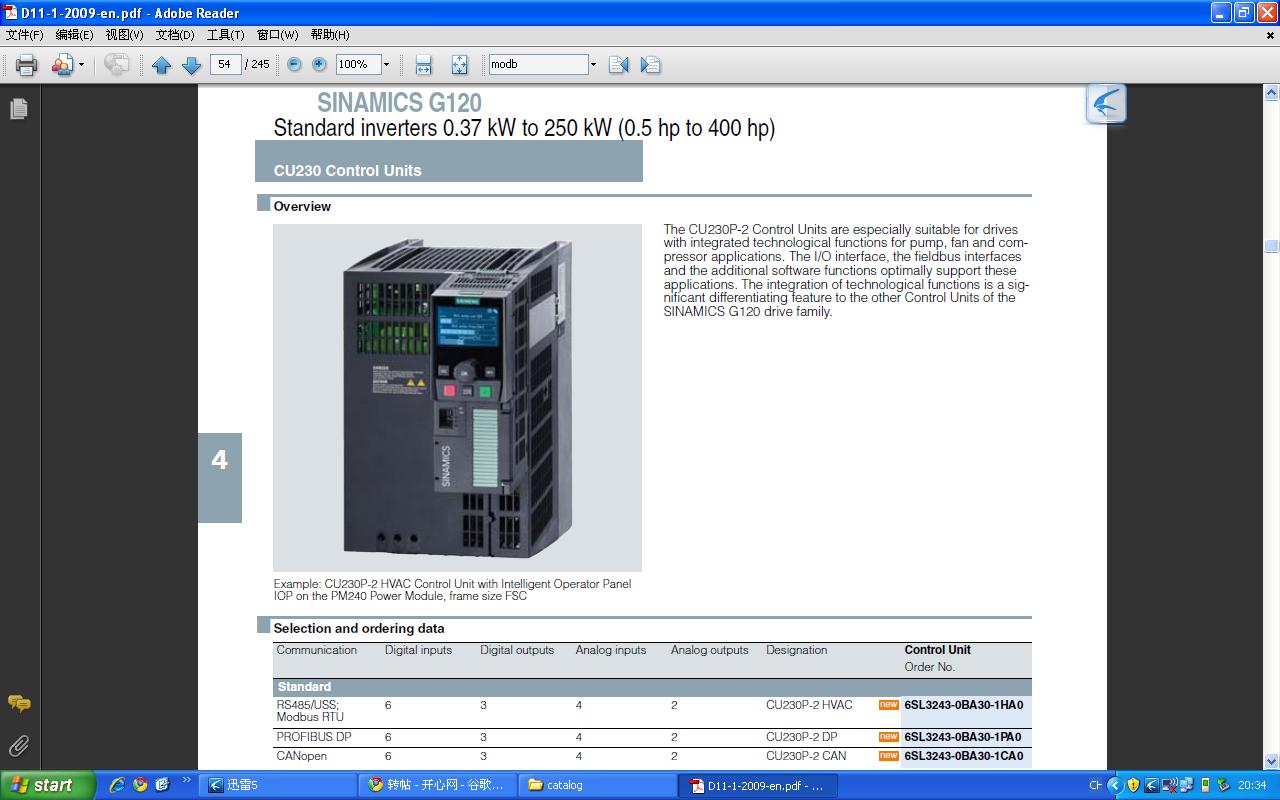Zoom out with the minus icon
This screenshot has width=1280, height=800.
[294, 64]
